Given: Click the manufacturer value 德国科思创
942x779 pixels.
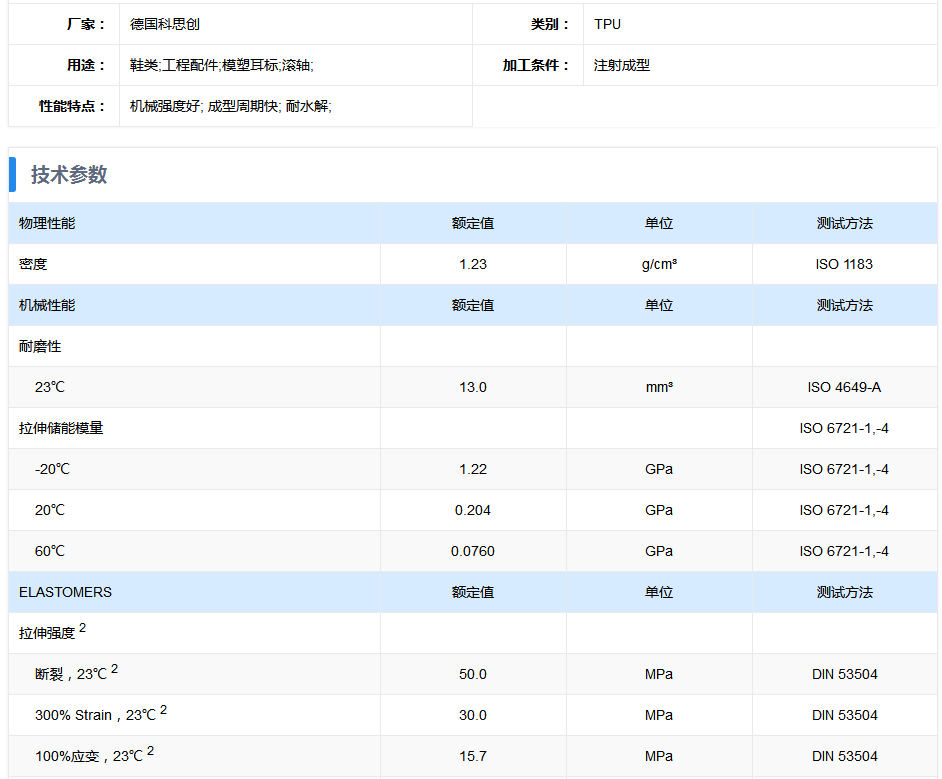Looking at the screenshot, I should pos(165,24).
